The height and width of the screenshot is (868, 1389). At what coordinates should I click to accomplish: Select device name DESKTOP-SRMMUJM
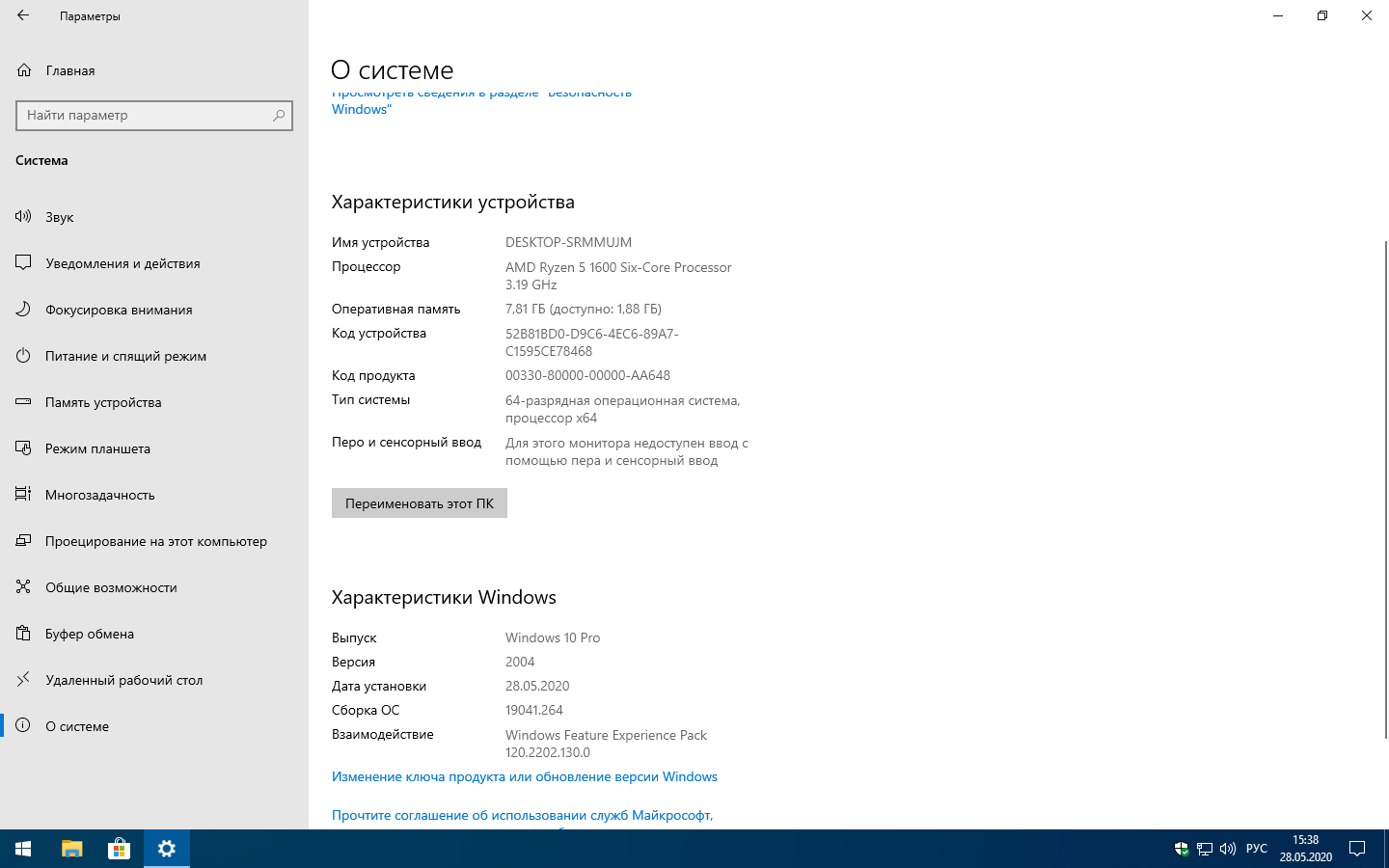568,242
